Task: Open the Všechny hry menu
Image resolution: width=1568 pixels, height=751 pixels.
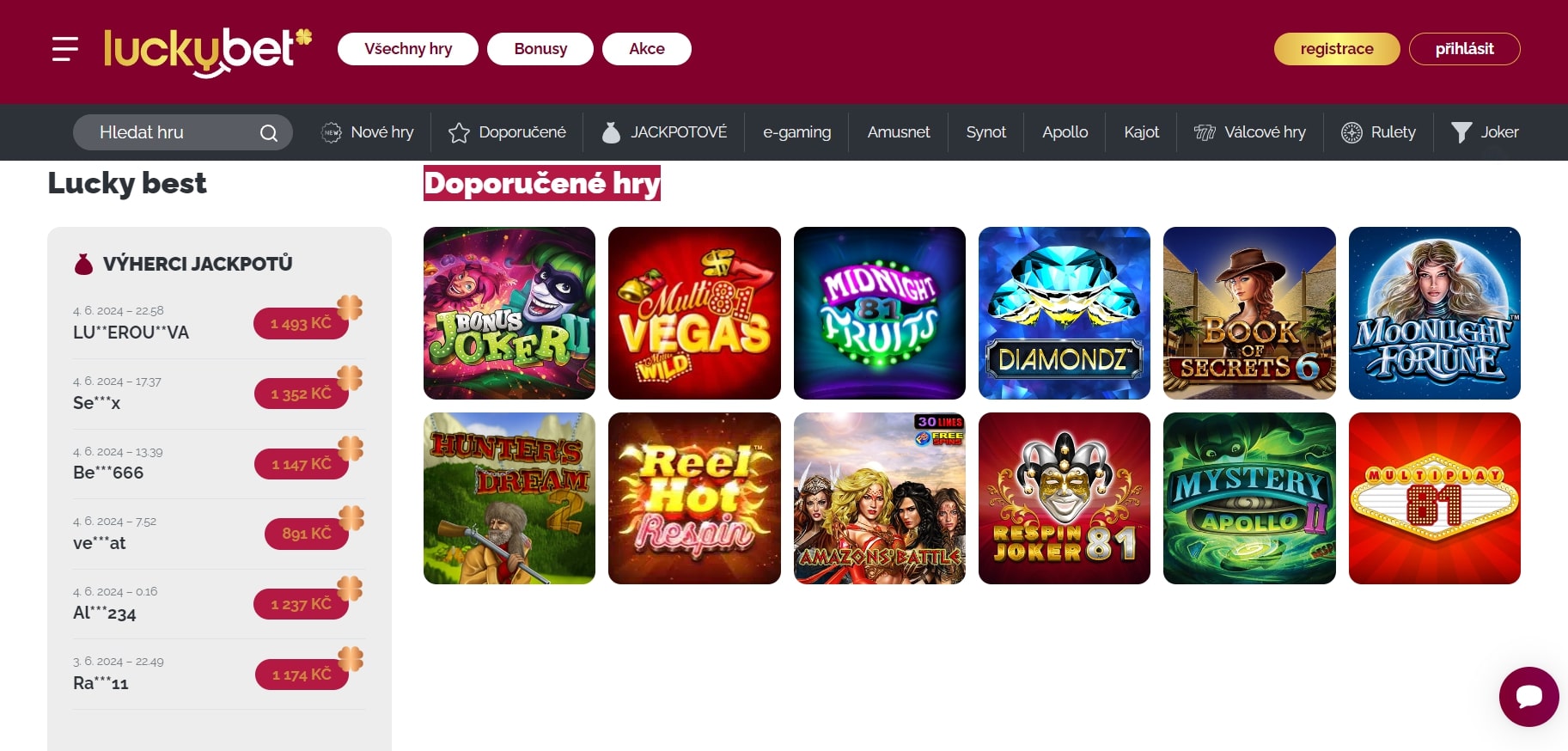Action: (408, 49)
